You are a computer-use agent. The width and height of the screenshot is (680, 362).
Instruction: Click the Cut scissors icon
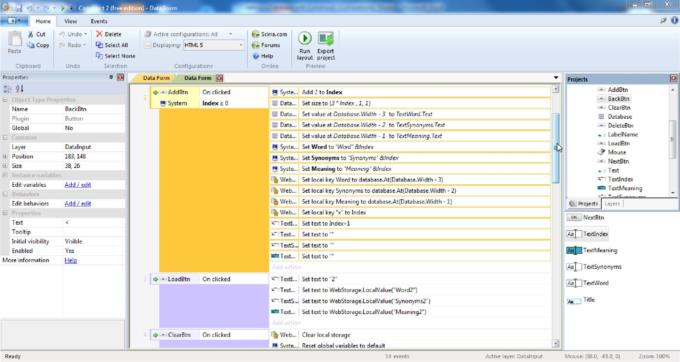[x=31, y=34]
